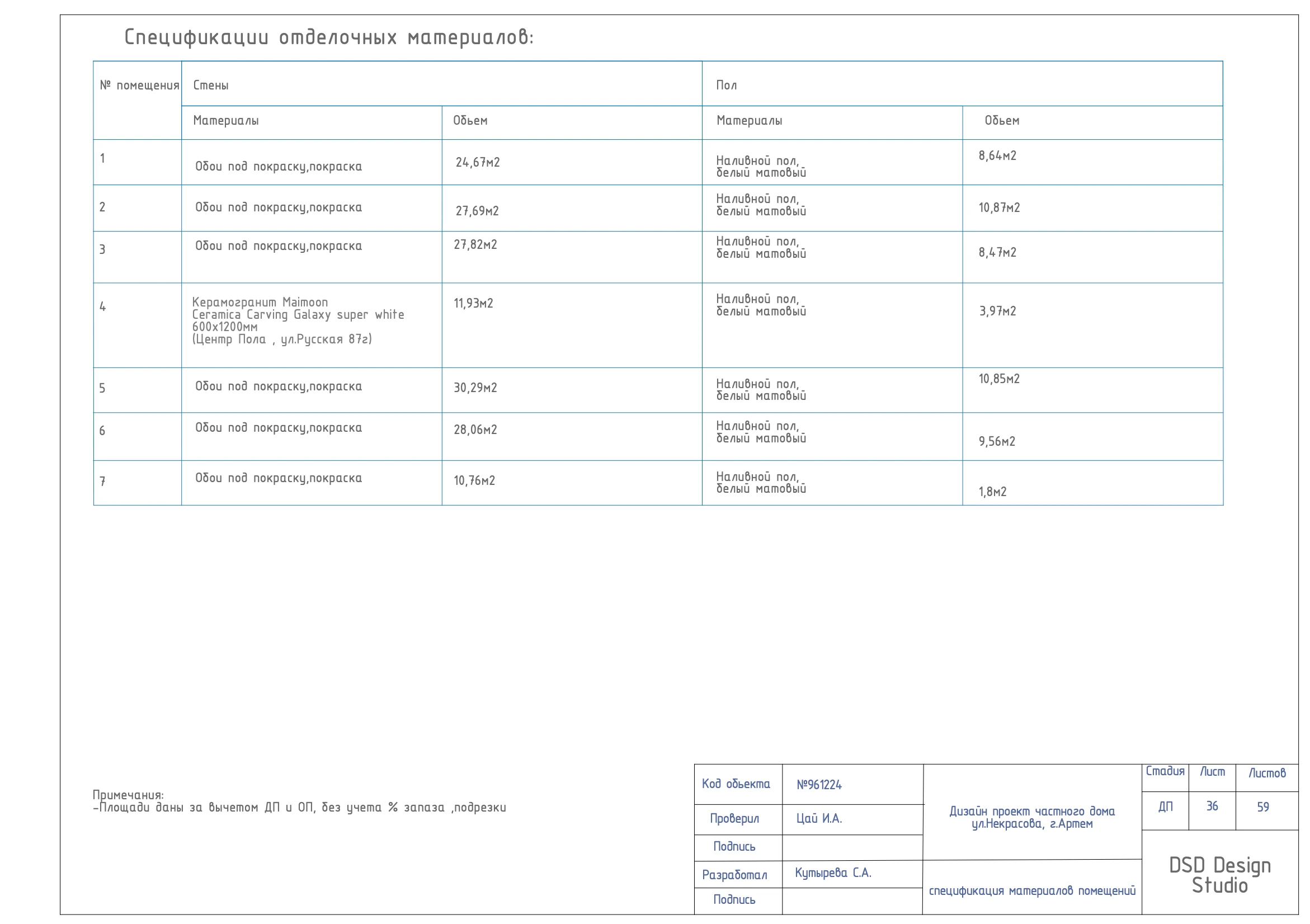Click the 'DSD Design Studio' logo text
Viewport: 1310px width, 924px height.
tap(1220, 875)
